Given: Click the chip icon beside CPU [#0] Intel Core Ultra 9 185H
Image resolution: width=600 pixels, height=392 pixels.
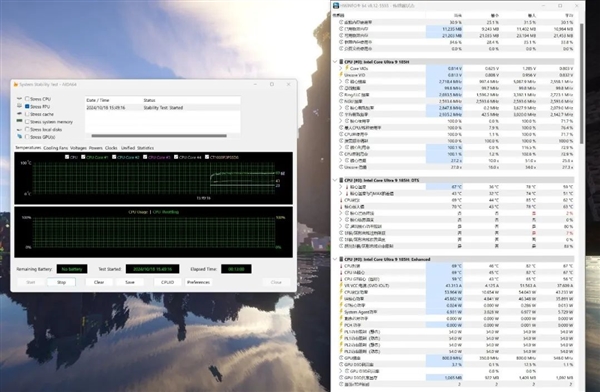Looking at the screenshot, I should pyautogui.click(x=341, y=62).
